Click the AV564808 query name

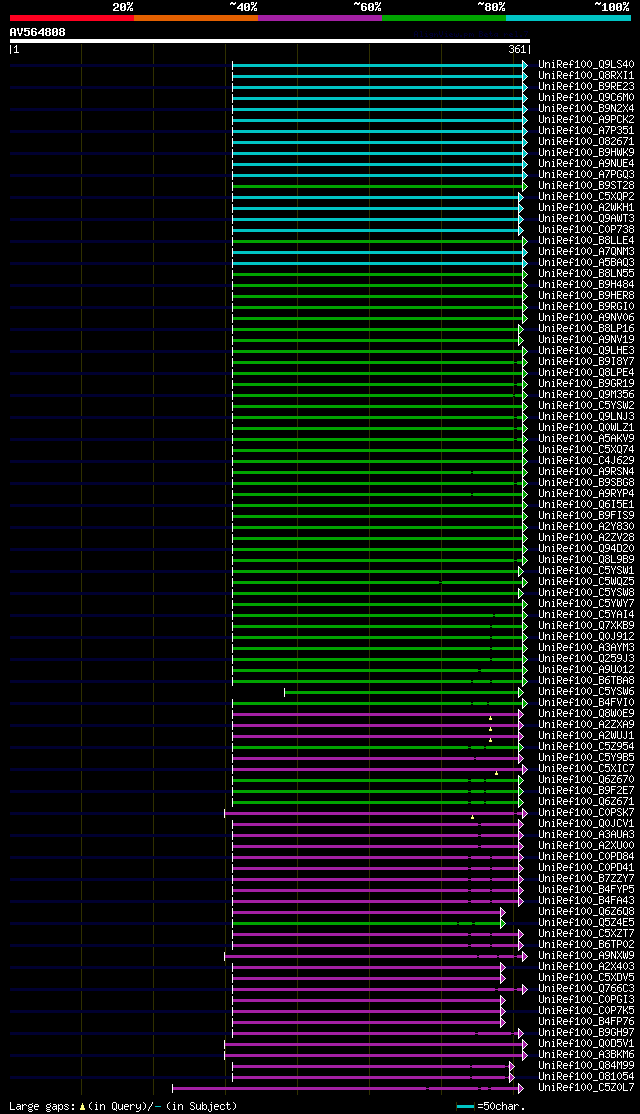[38, 32]
